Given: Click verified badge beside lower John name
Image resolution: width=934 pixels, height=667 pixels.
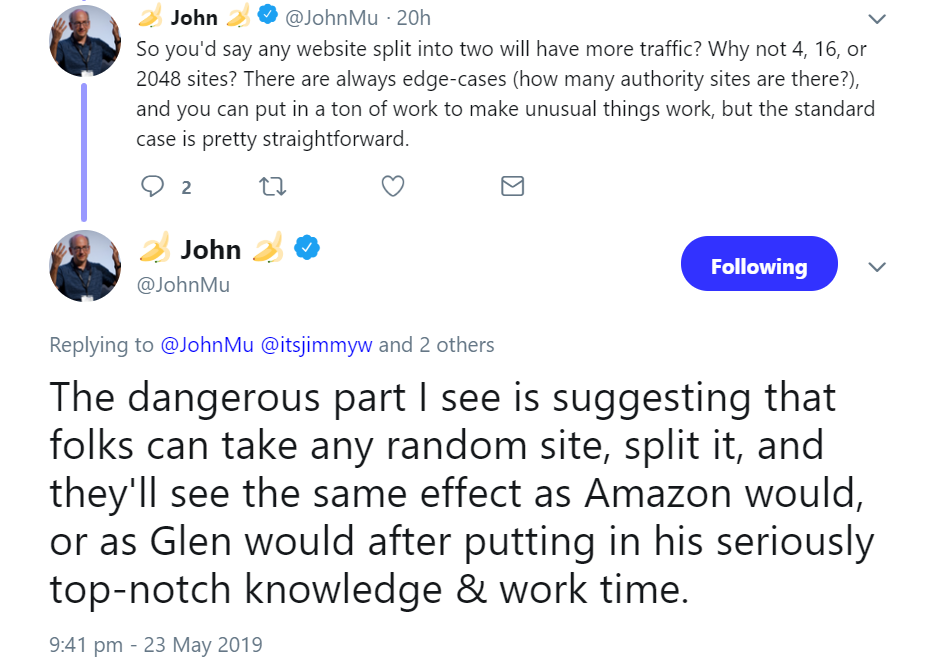Looking at the screenshot, I should (306, 248).
